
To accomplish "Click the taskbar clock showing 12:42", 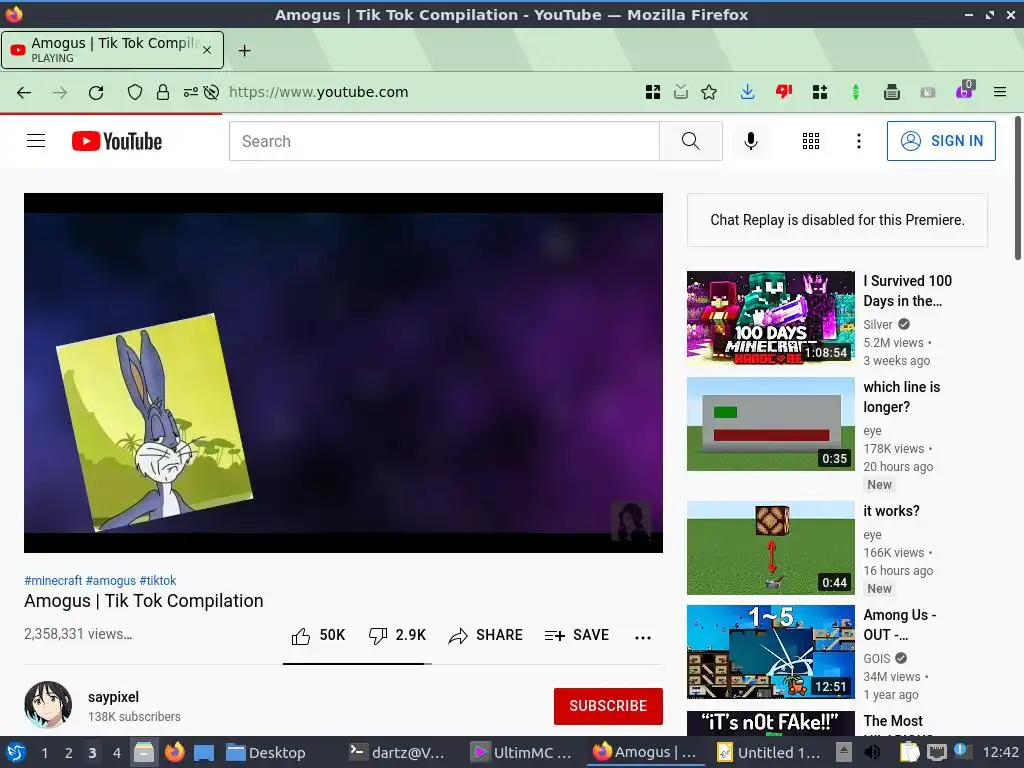I will pos(1000,752).
